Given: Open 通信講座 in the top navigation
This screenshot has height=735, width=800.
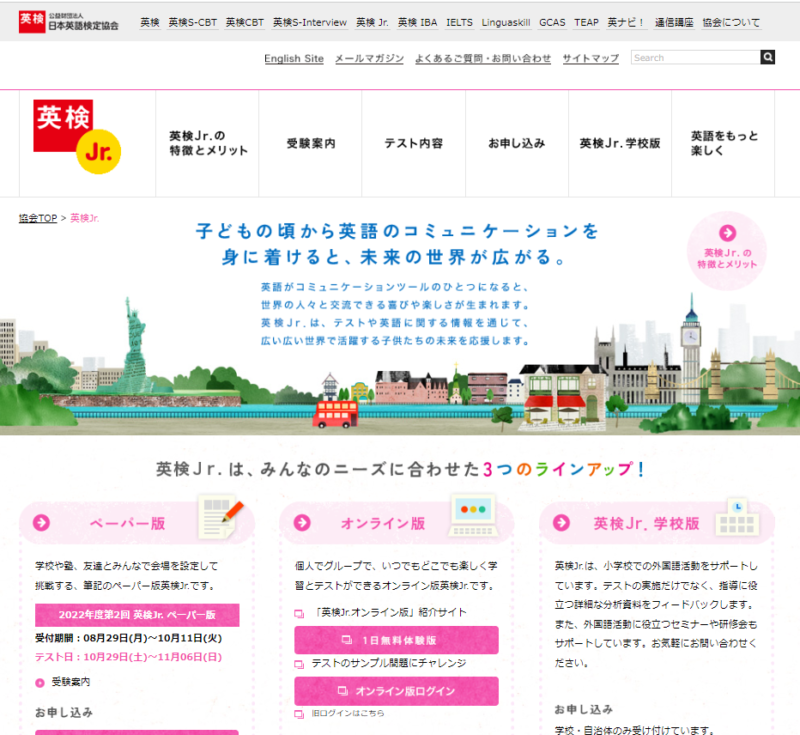Looking at the screenshot, I should (674, 22).
